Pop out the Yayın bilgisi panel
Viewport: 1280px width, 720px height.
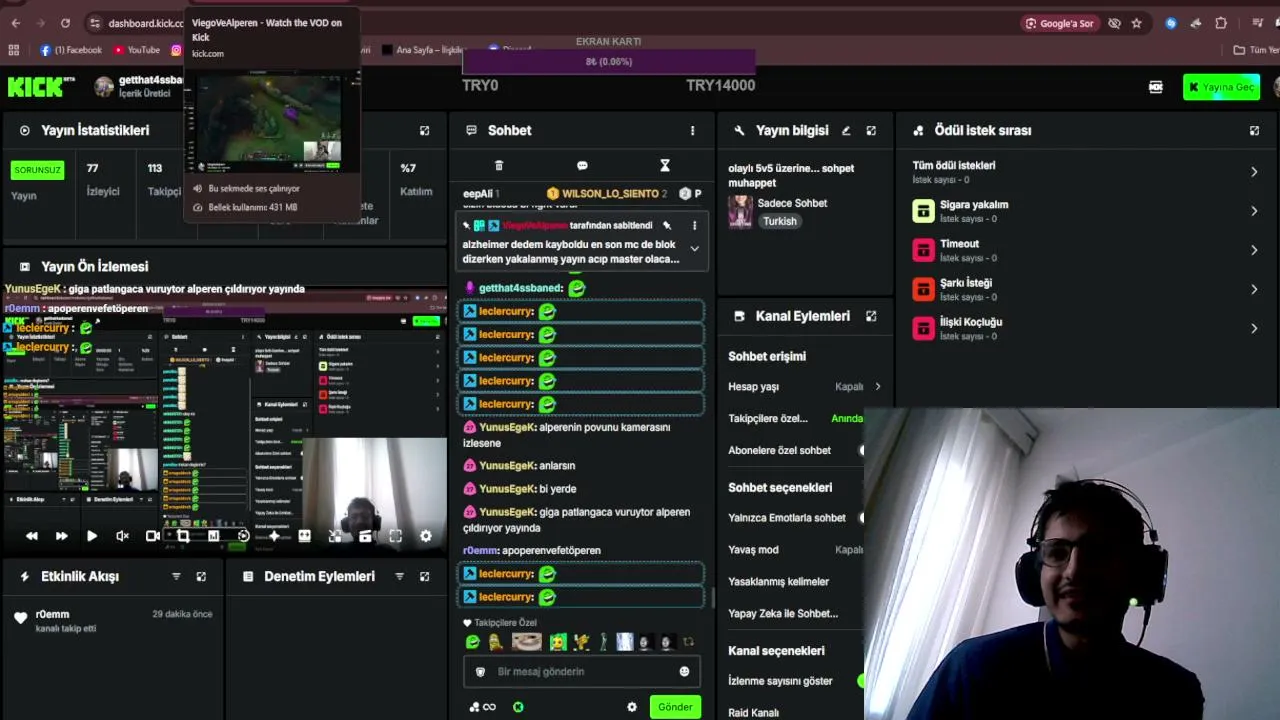pos(871,130)
